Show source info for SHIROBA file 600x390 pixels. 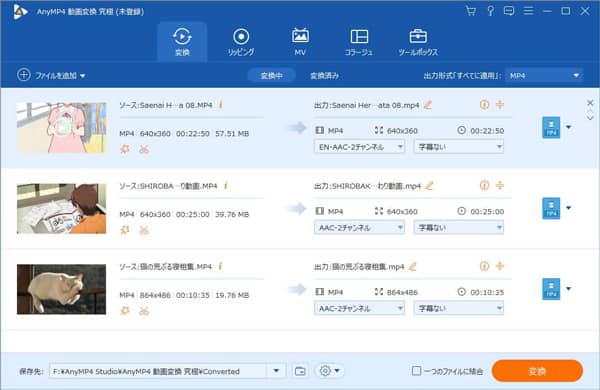(x=226, y=186)
